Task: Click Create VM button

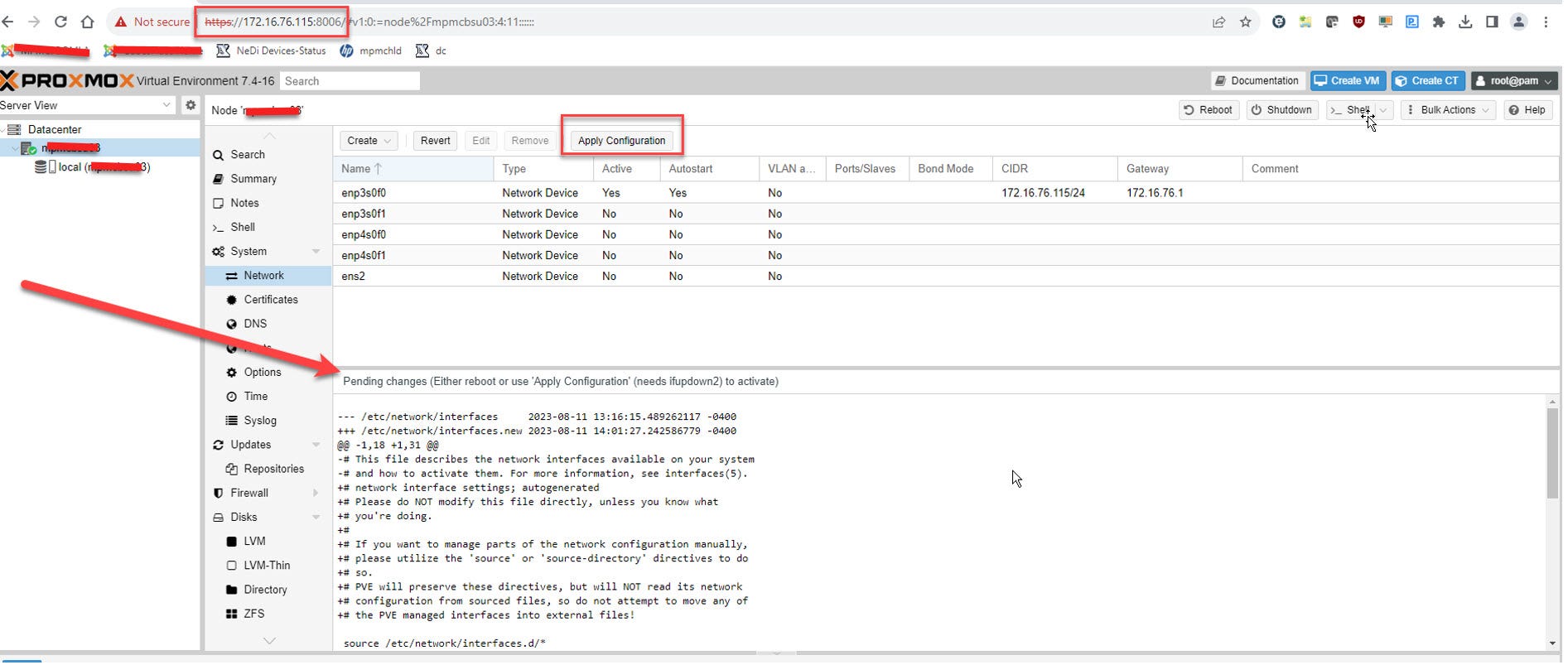Action: click(1348, 80)
